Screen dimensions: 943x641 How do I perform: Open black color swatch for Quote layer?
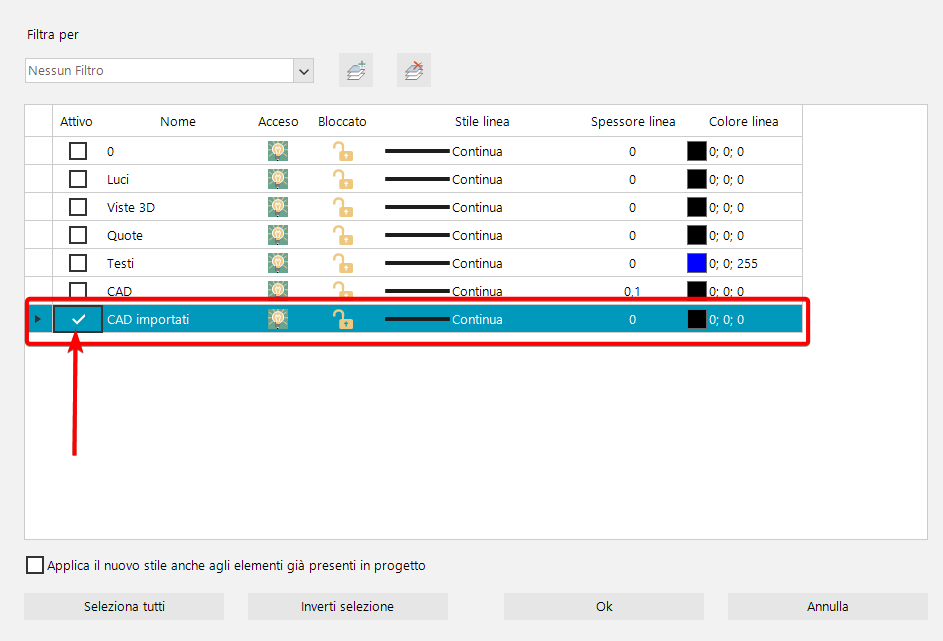click(696, 235)
